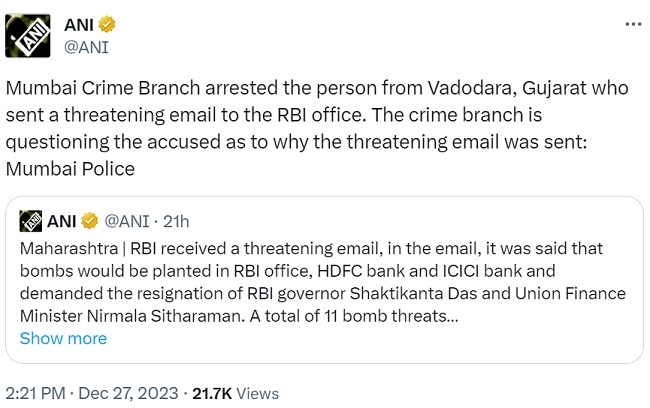Click the quoted text line mentioning 11 bomb threats
The width and height of the screenshot is (650, 408).
(239, 316)
